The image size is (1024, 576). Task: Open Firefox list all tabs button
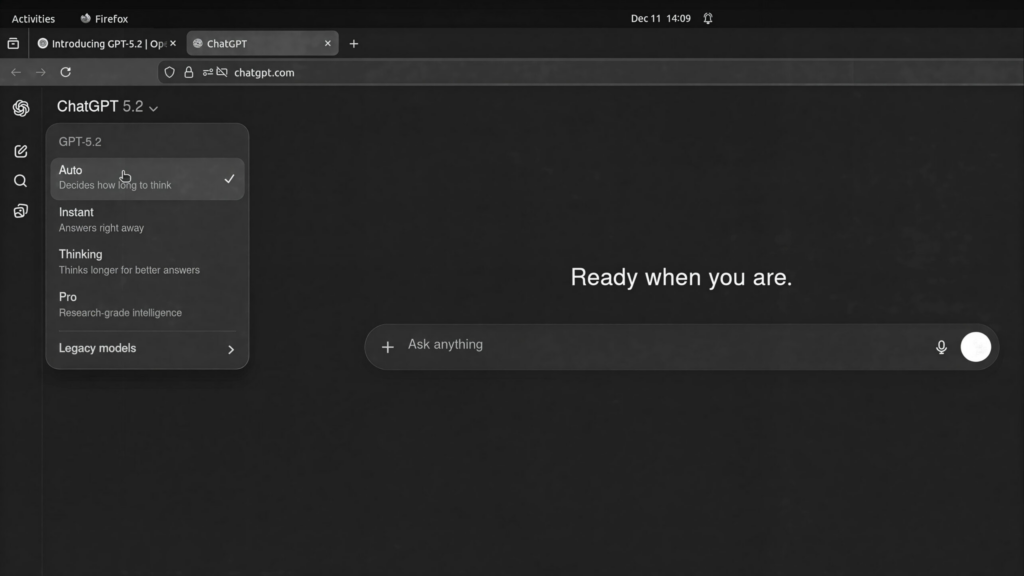tap(13, 44)
